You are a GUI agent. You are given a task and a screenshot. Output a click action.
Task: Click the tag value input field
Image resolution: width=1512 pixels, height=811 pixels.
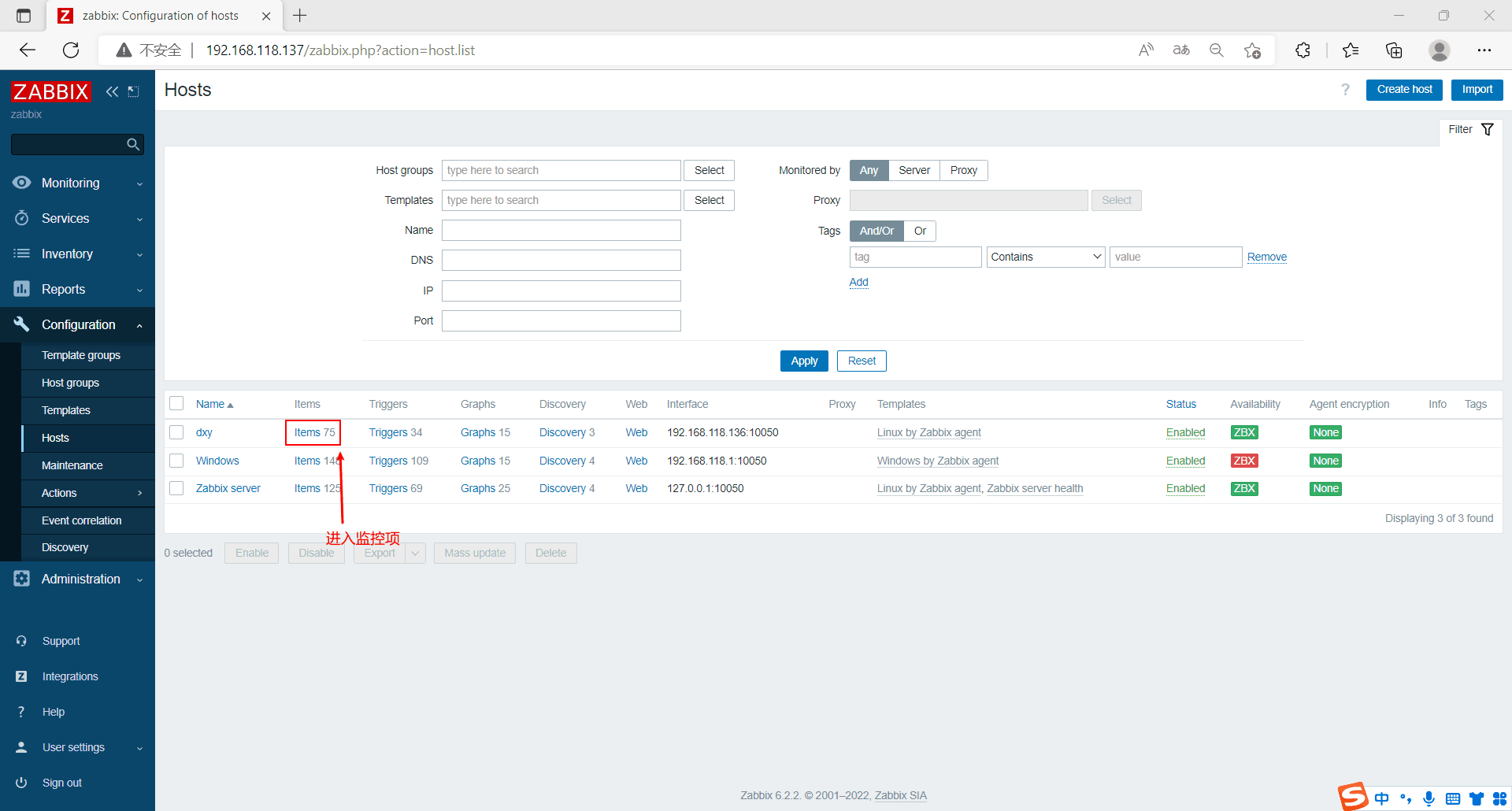pos(1175,257)
